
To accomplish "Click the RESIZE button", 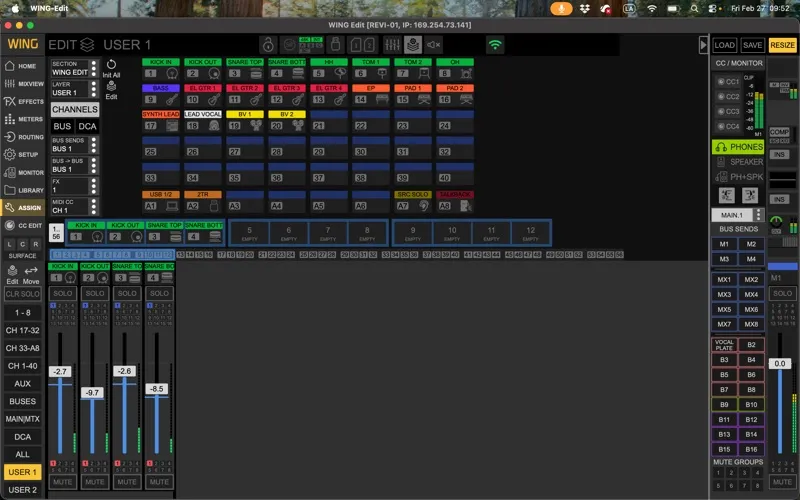I will pyautogui.click(x=783, y=45).
